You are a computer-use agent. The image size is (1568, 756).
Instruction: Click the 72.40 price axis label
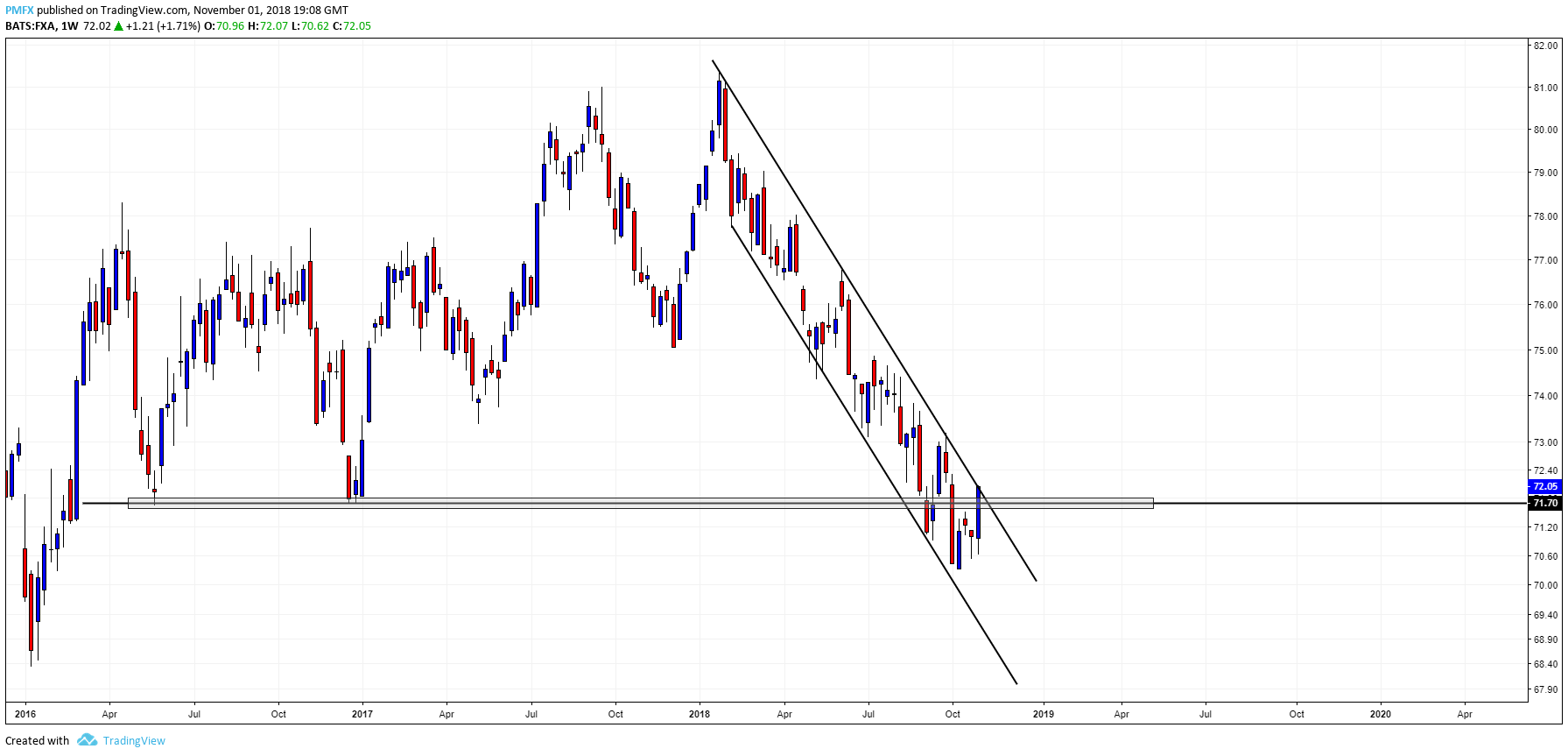pos(1545,470)
